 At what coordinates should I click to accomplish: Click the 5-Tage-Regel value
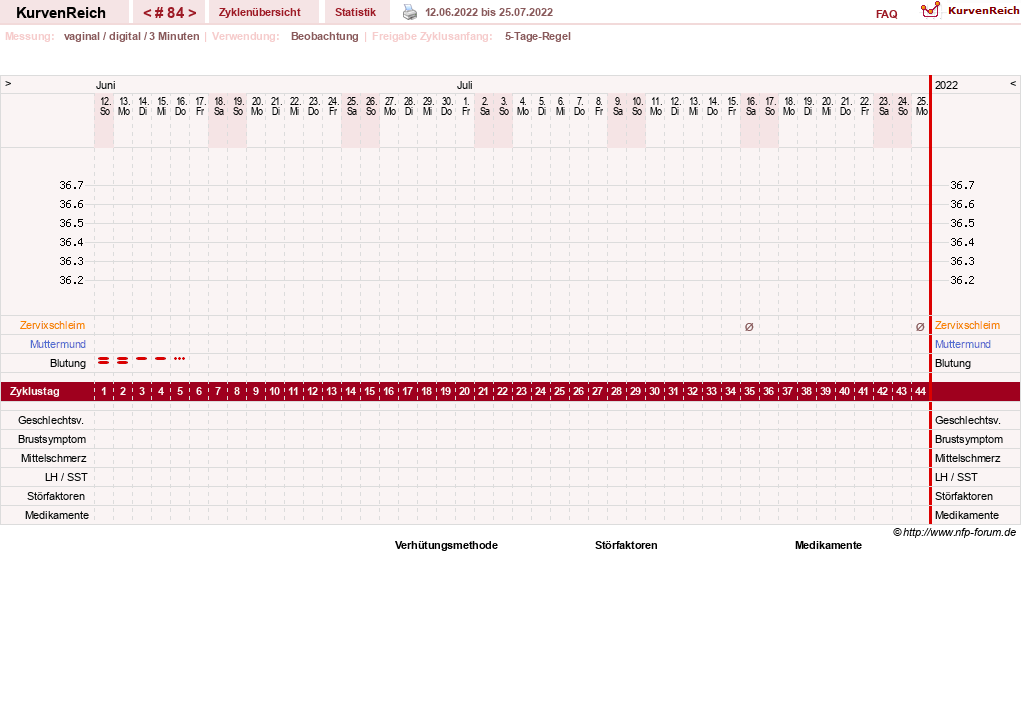click(x=538, y=36)
